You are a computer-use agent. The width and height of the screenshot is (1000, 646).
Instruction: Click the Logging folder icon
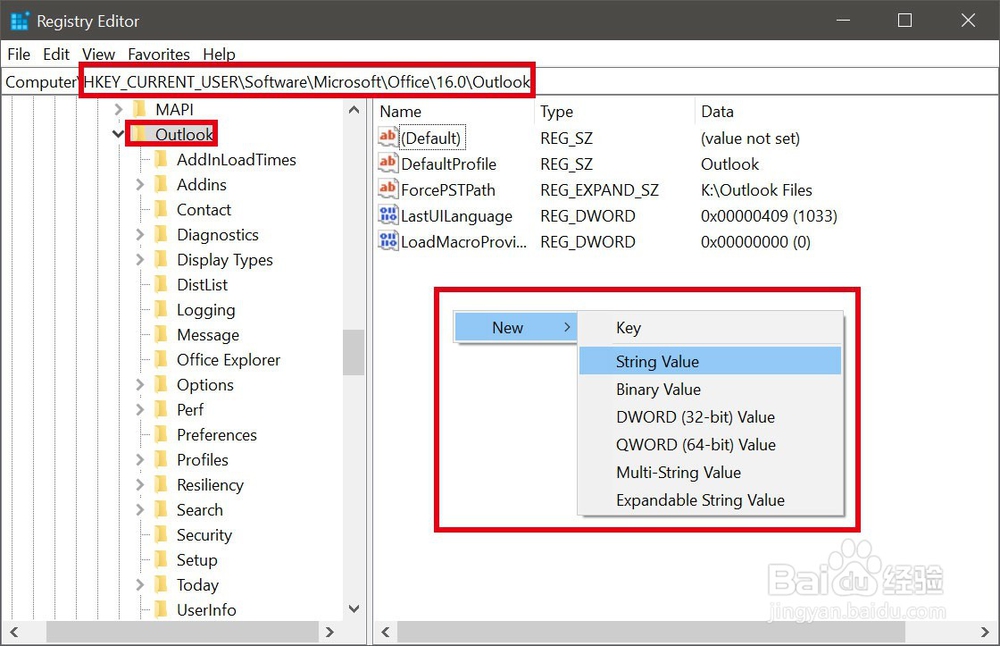pos(161,309)
